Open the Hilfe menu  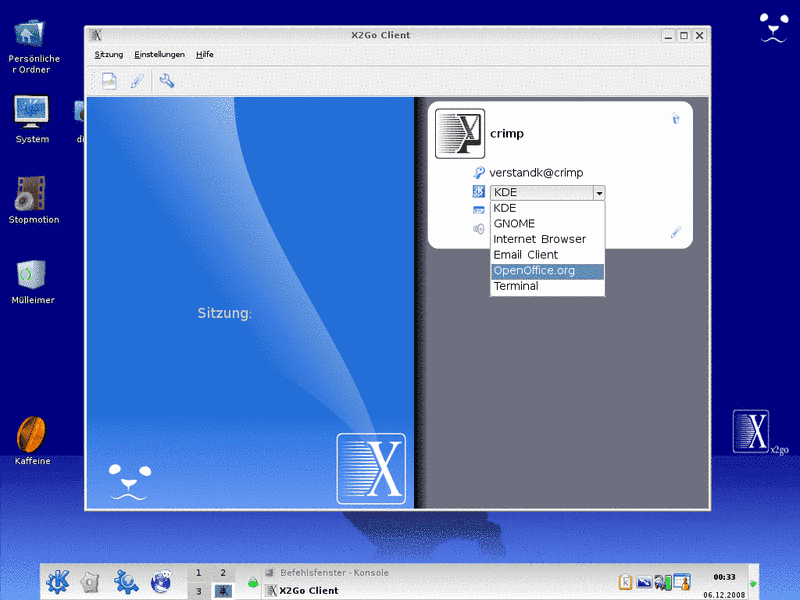point(204,54)
